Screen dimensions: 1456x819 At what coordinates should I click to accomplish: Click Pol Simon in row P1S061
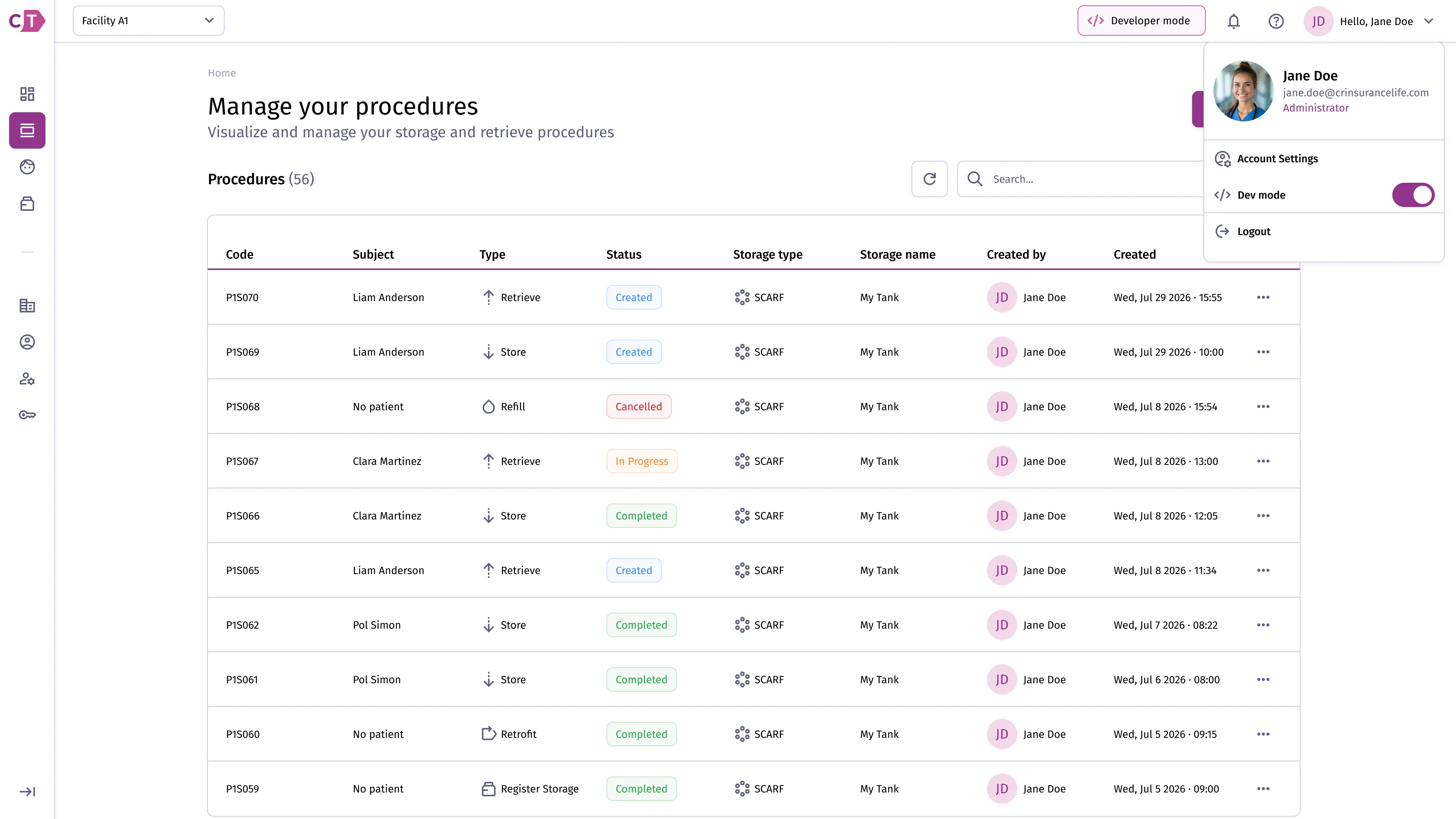[377, 679]
